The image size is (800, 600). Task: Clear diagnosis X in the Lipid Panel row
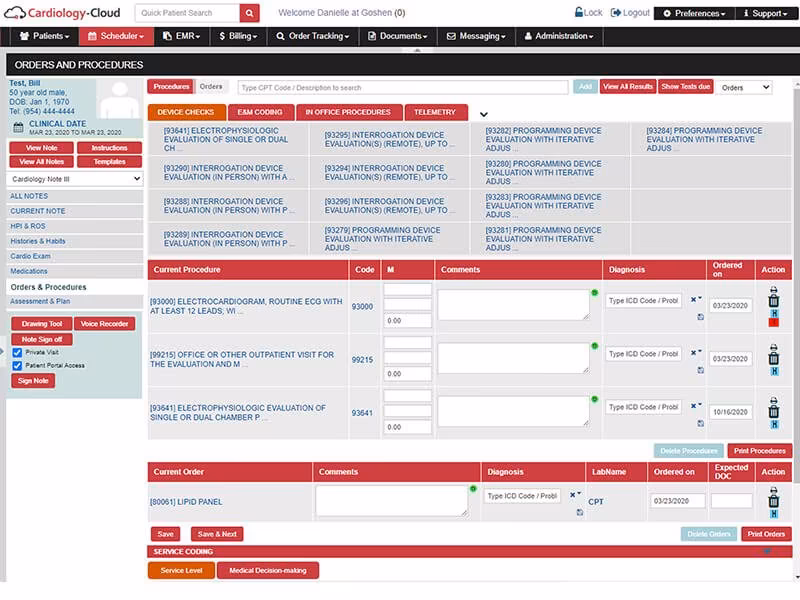tap(572, 495)
